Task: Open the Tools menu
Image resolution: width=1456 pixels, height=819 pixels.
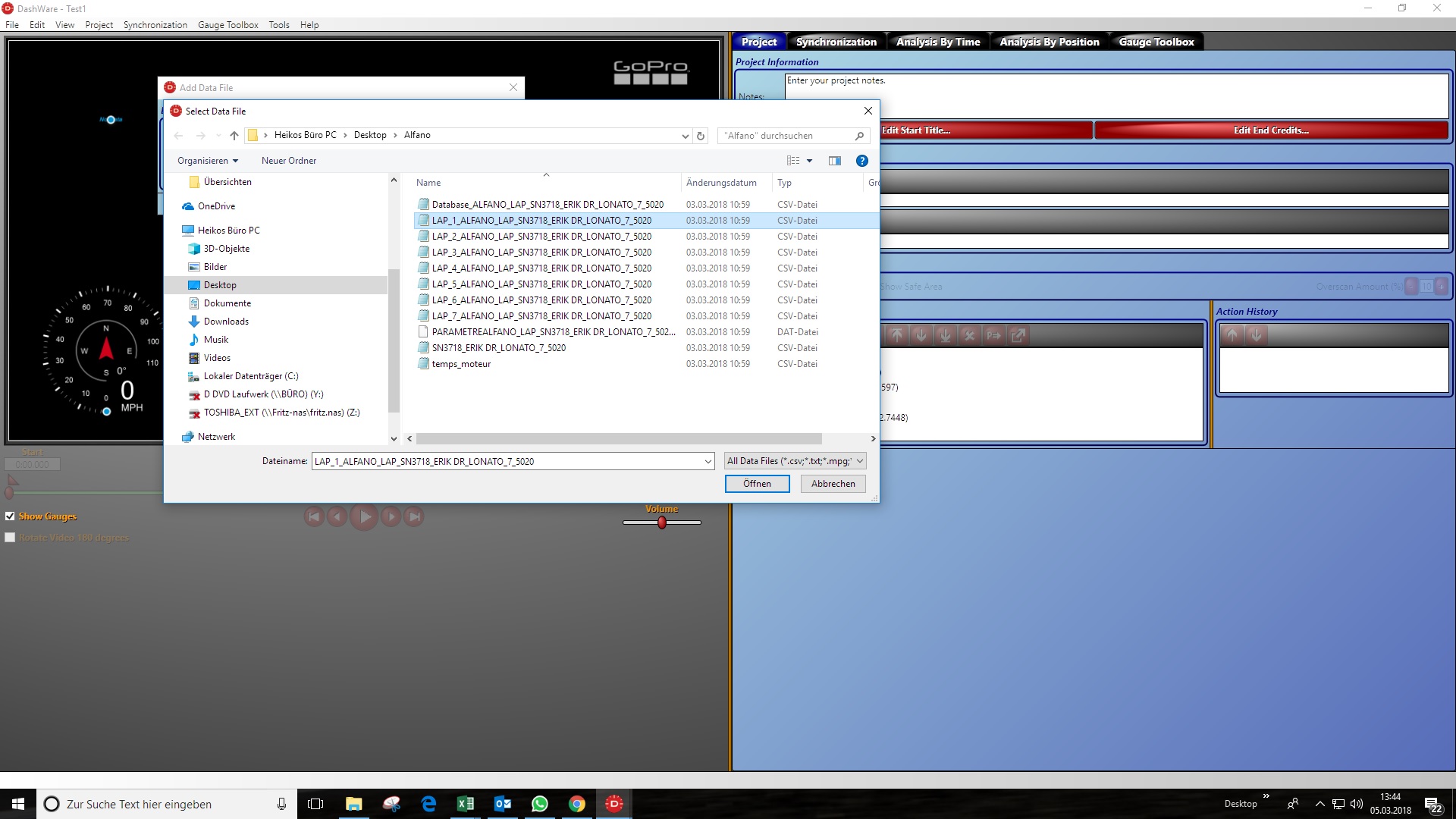Action: (x=279, y=25)
